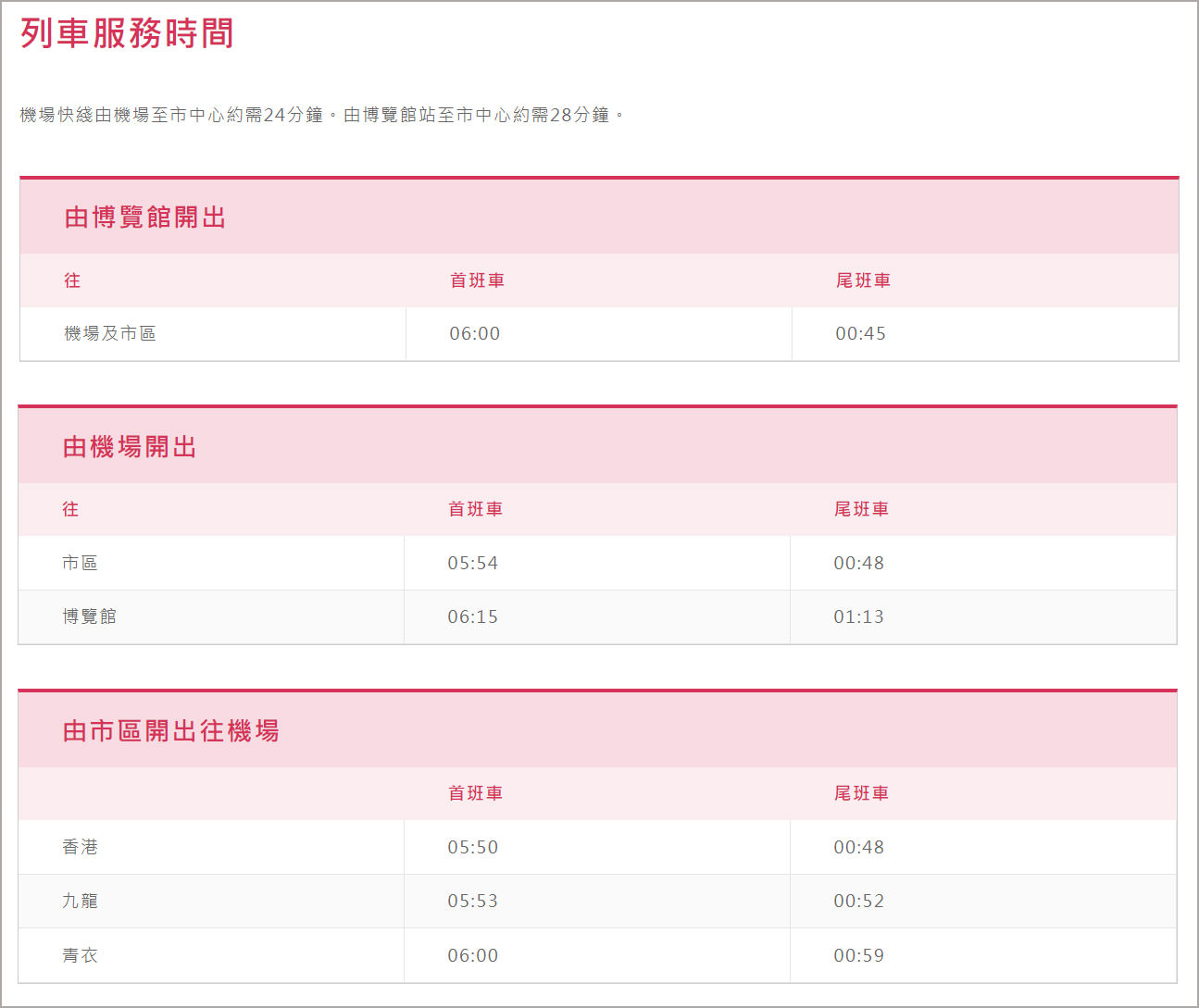This screenshot has width=1199, height=1008.
Task: Click the 05:50 first train time
Action: pos(472,847)
